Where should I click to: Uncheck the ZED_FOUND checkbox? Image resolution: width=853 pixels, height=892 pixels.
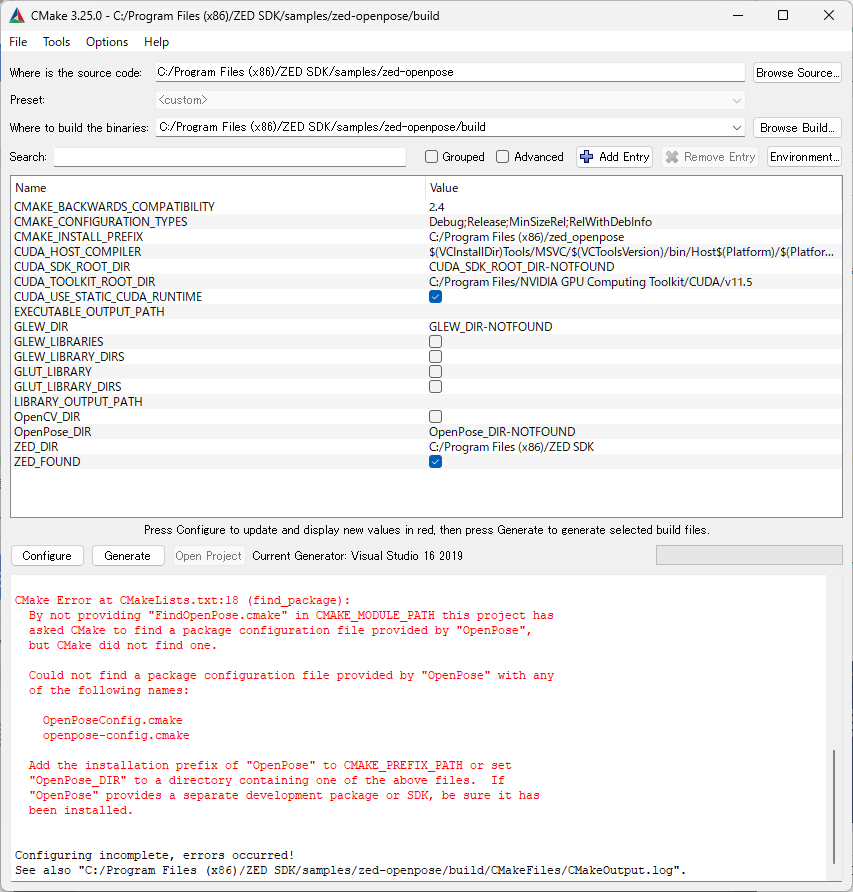coord(435,462)
